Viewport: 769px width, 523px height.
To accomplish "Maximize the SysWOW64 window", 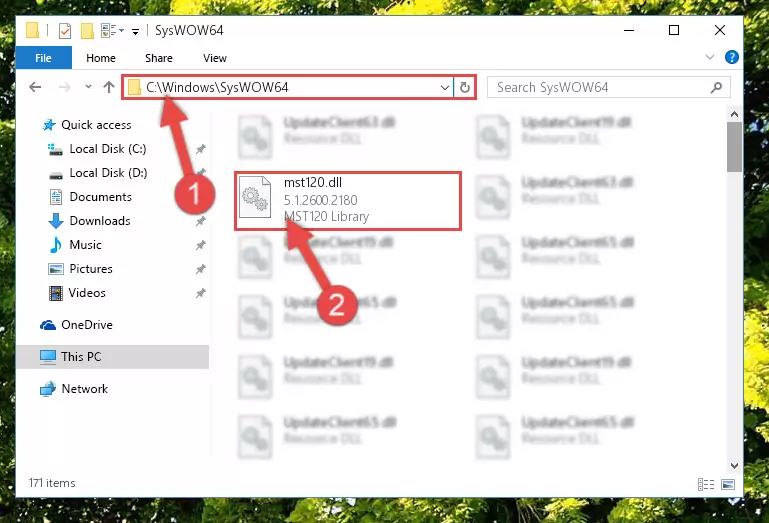I will point(674,30).
